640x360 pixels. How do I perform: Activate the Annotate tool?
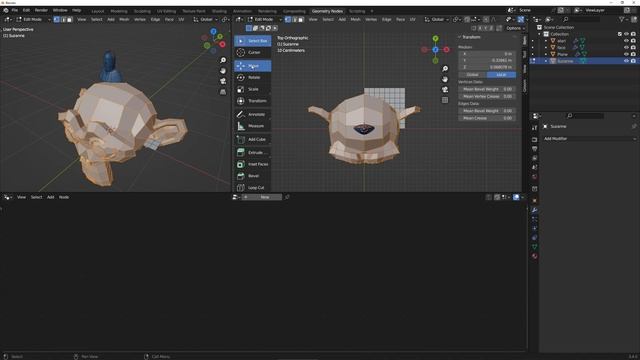(x=253, y=114)
